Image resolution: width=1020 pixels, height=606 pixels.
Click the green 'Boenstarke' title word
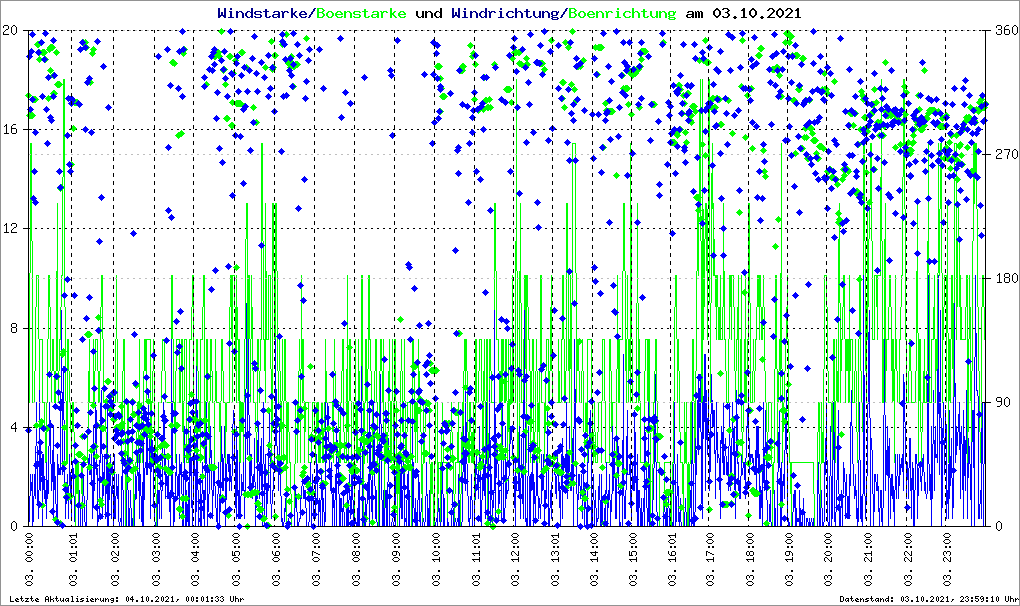(362, 13)
